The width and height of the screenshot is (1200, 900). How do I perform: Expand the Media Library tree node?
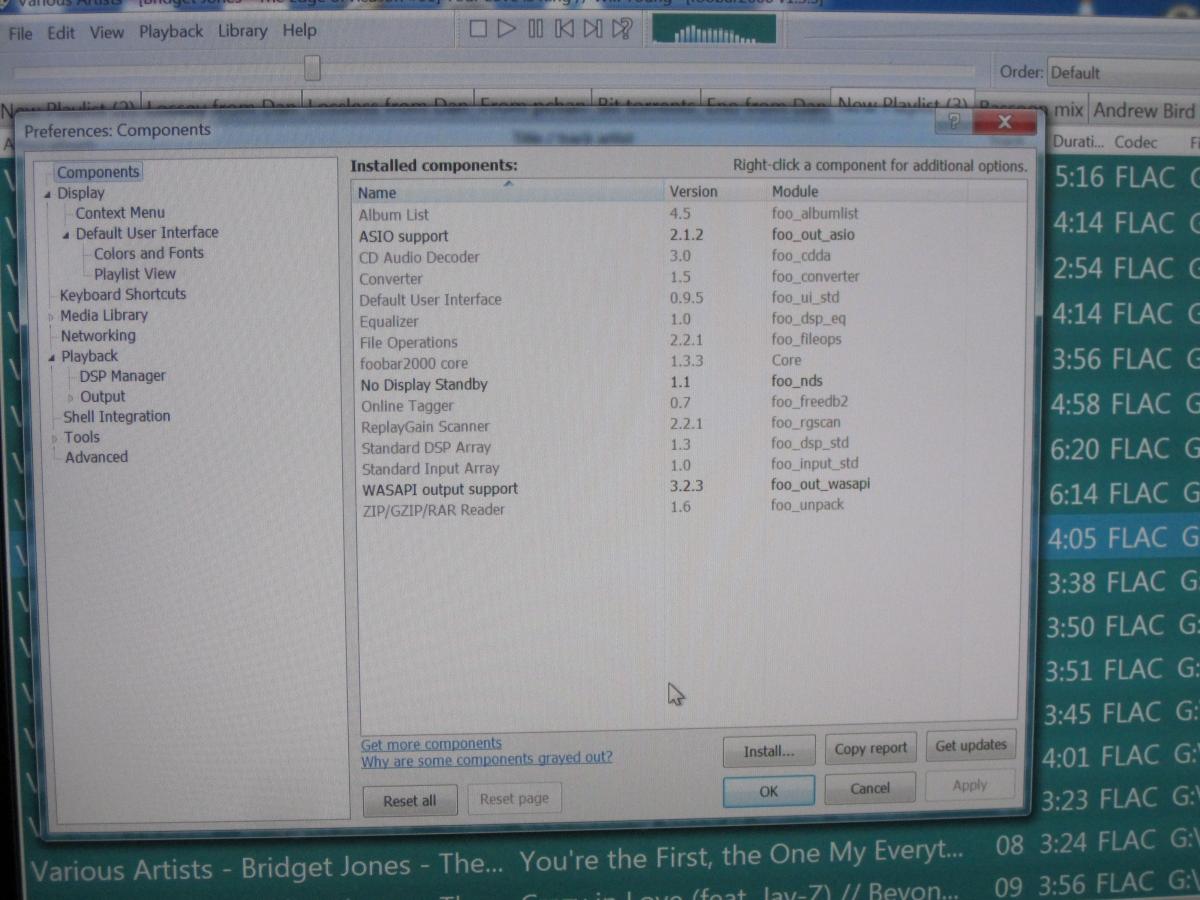[x=51, y=316]
